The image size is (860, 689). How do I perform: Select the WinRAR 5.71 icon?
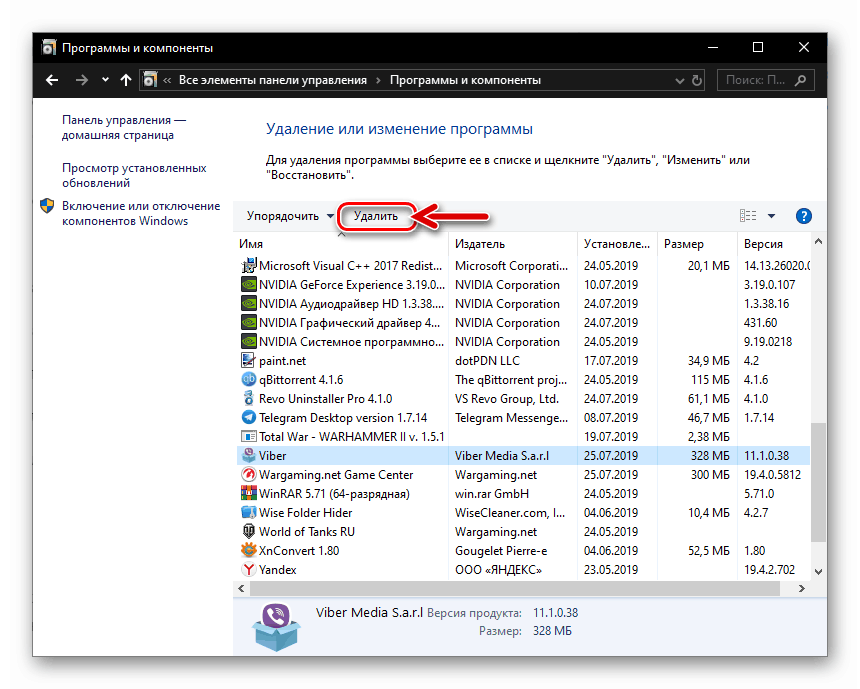[248, 494]
